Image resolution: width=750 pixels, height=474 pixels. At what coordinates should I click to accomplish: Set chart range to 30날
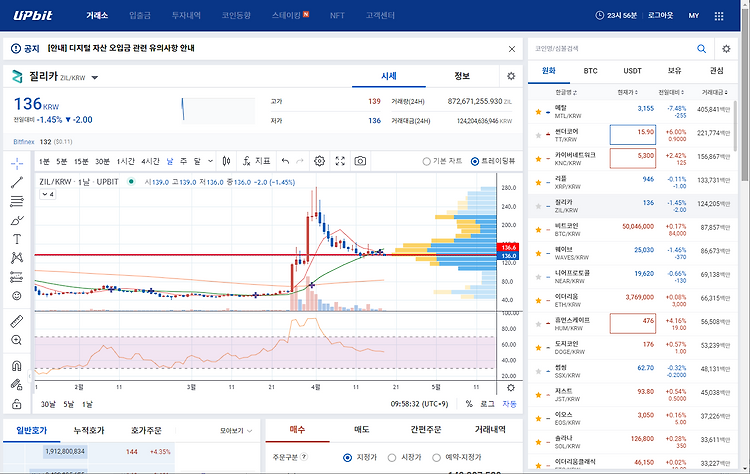tap(48, 404)
